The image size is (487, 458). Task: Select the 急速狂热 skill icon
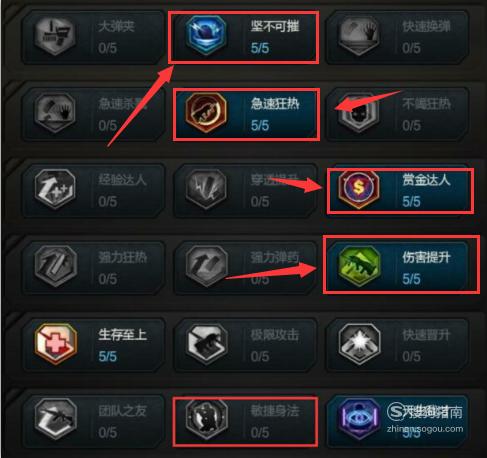206,113
